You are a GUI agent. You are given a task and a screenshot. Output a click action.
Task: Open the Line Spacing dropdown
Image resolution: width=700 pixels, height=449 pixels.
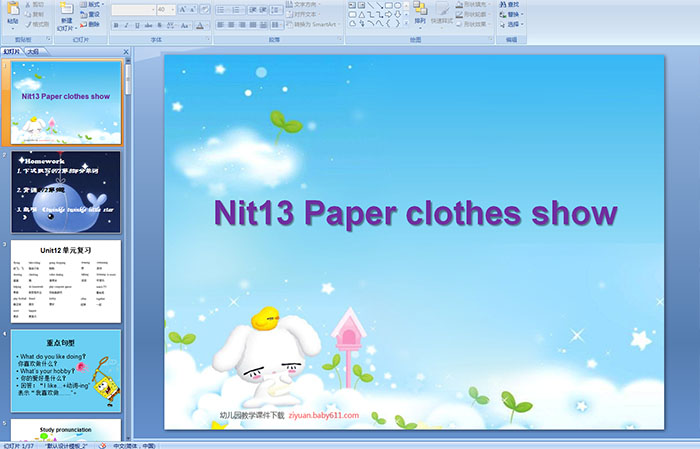click(x=276, y=10)
